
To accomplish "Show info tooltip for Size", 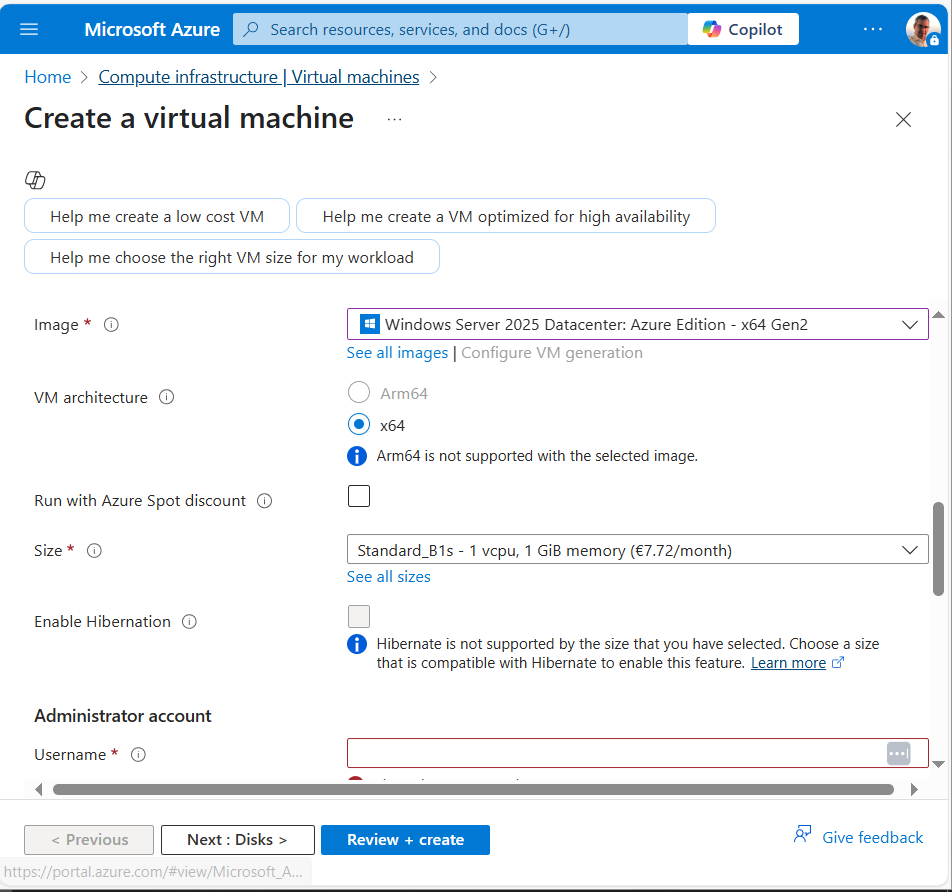I will coord(94,551).
